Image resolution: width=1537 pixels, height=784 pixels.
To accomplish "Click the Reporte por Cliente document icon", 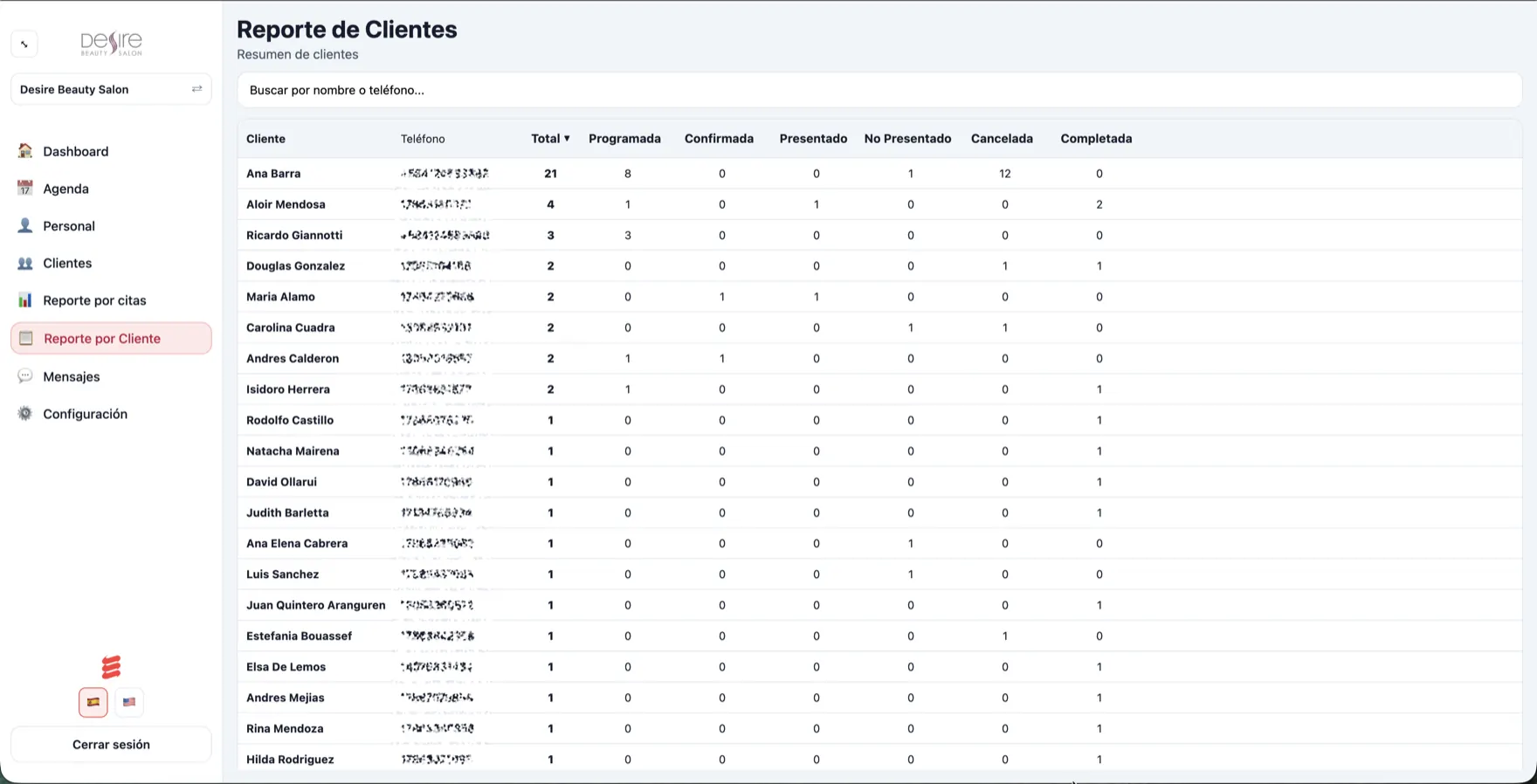I will point(26,339).
